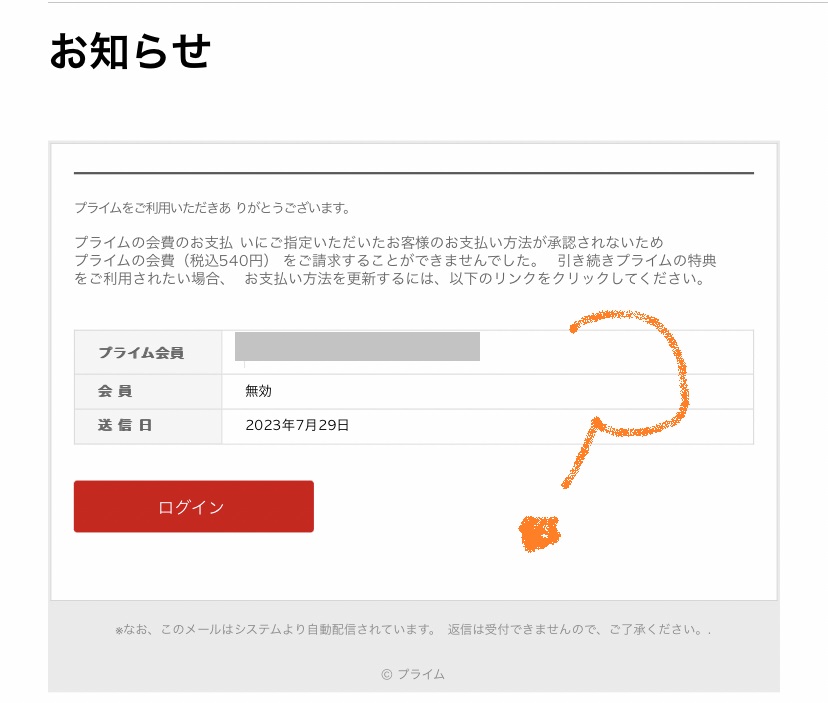Screen dimensions: 828x703
Task: Click the sentence beginning プライムの会費のお支払
Action: point(368,243)
